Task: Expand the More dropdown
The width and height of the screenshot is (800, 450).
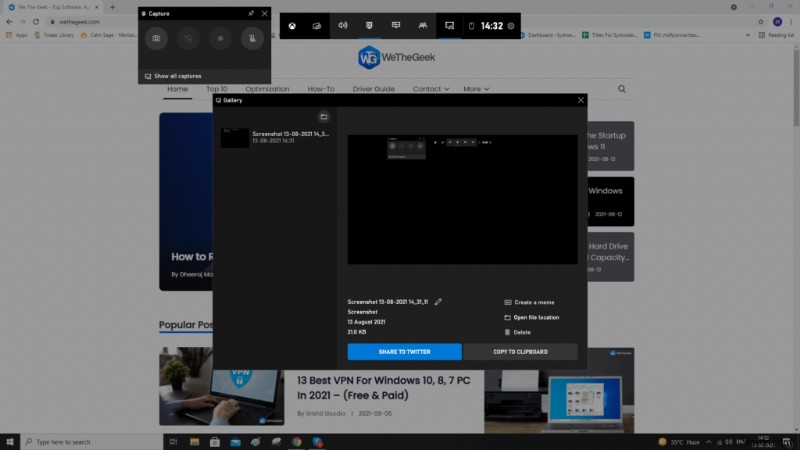Action: point(476,89)
